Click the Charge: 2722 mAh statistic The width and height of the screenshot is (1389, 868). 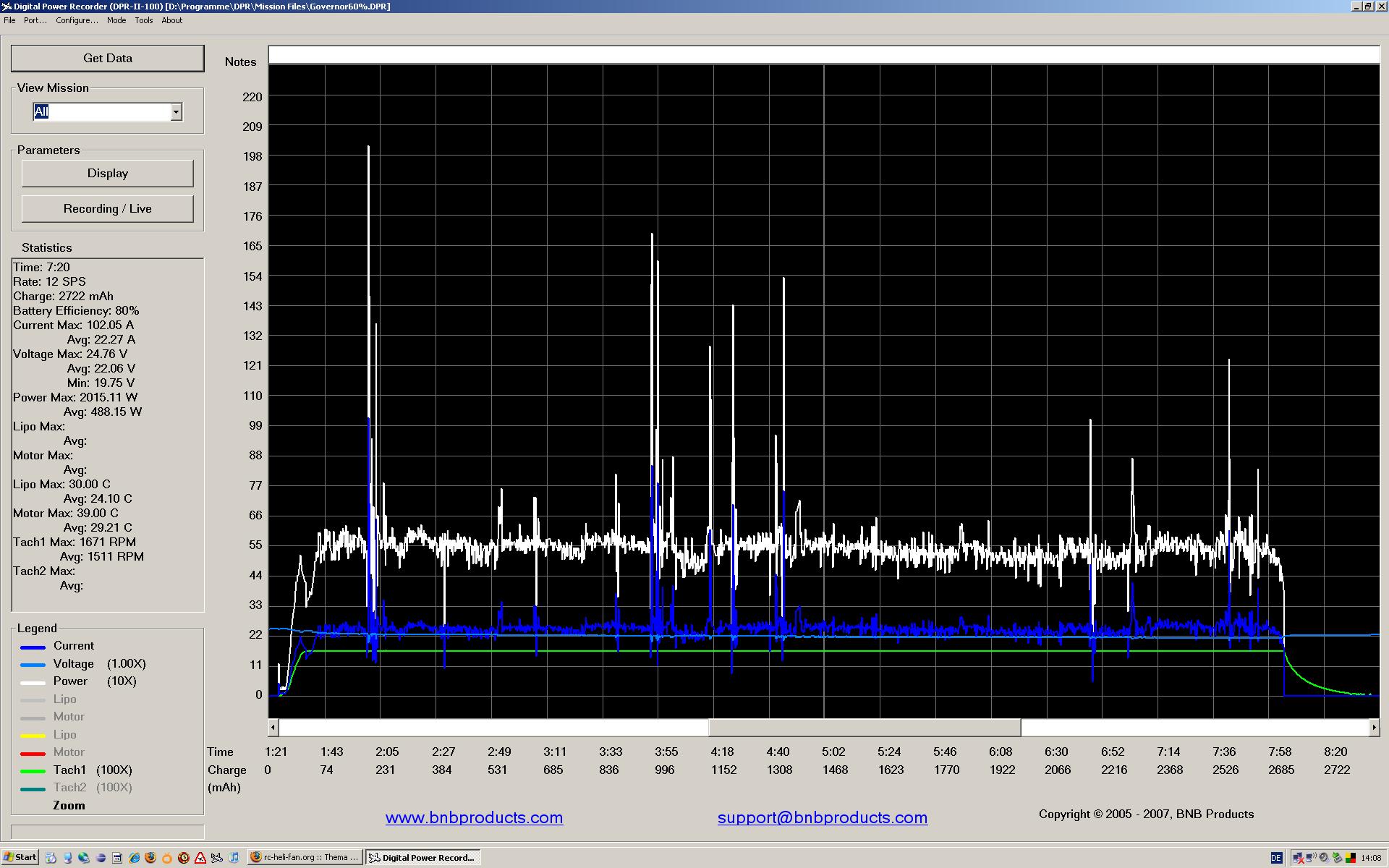pos(63,296)
